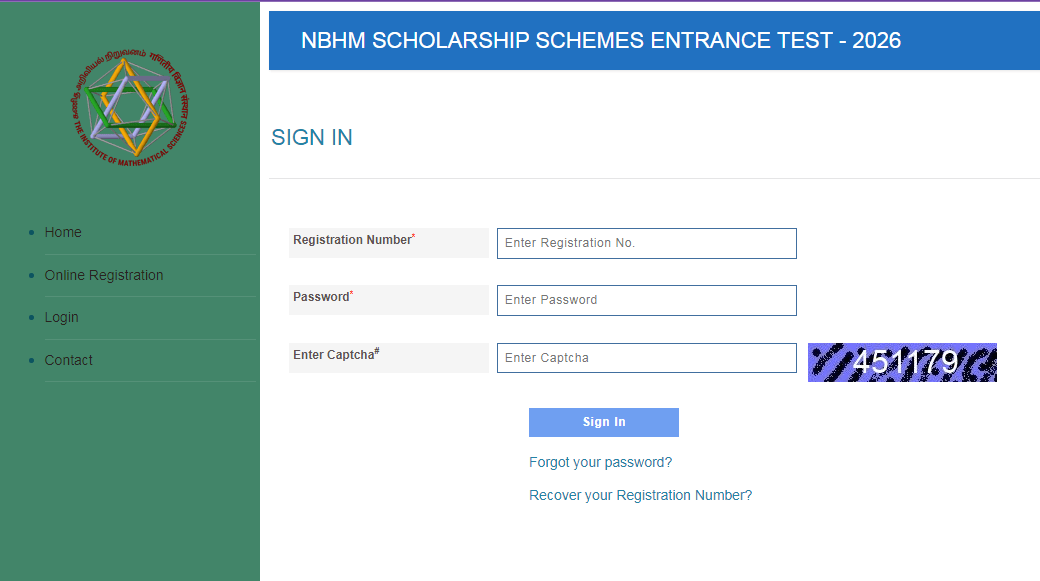
Task: Navigate to Online Registration
Action: click(x=104, y=275)
